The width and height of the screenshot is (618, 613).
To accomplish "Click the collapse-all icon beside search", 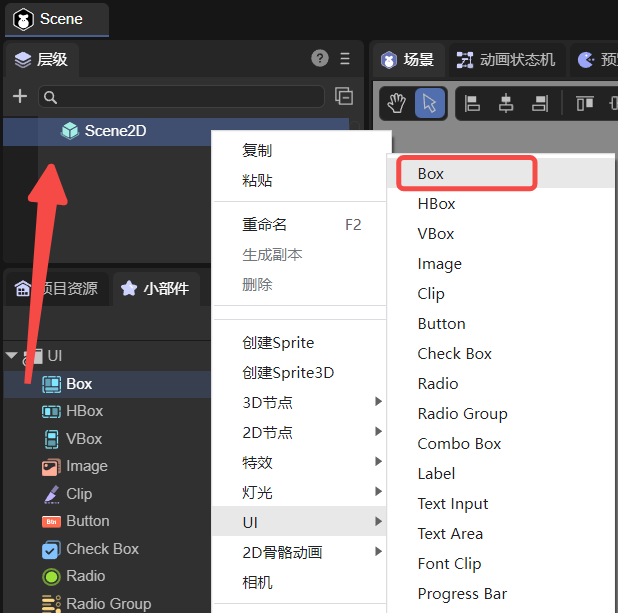I will (344, 96).
